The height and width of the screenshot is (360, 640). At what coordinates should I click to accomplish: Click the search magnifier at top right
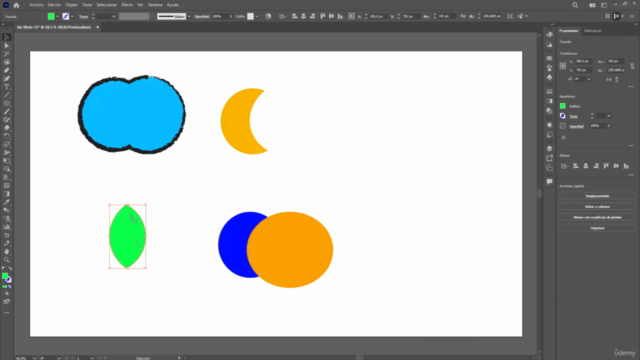[x=575, y=5]
